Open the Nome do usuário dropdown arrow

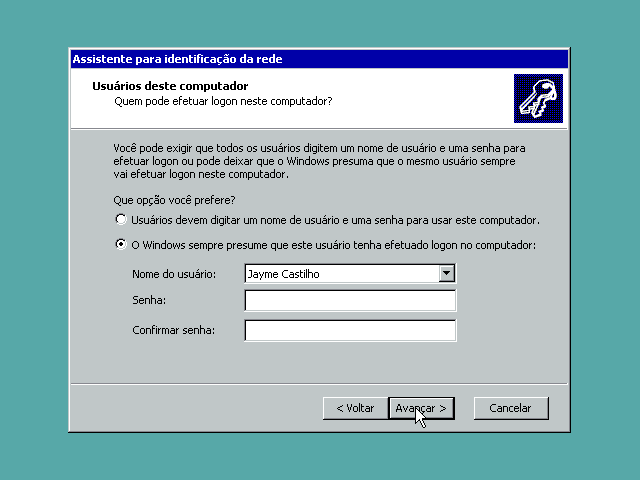(x=447, y=273)
